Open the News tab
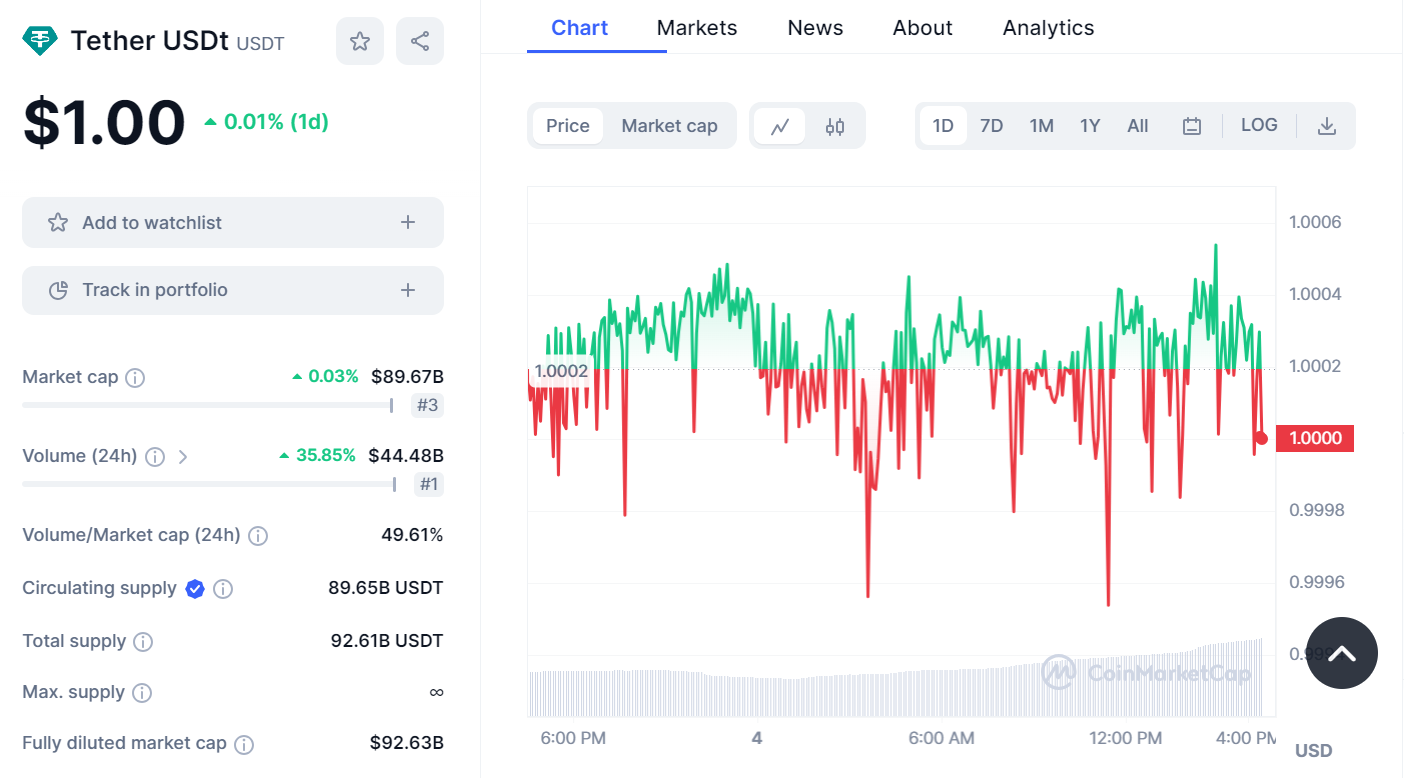Viewport: 1404px width, 778px height. (815, 28)
